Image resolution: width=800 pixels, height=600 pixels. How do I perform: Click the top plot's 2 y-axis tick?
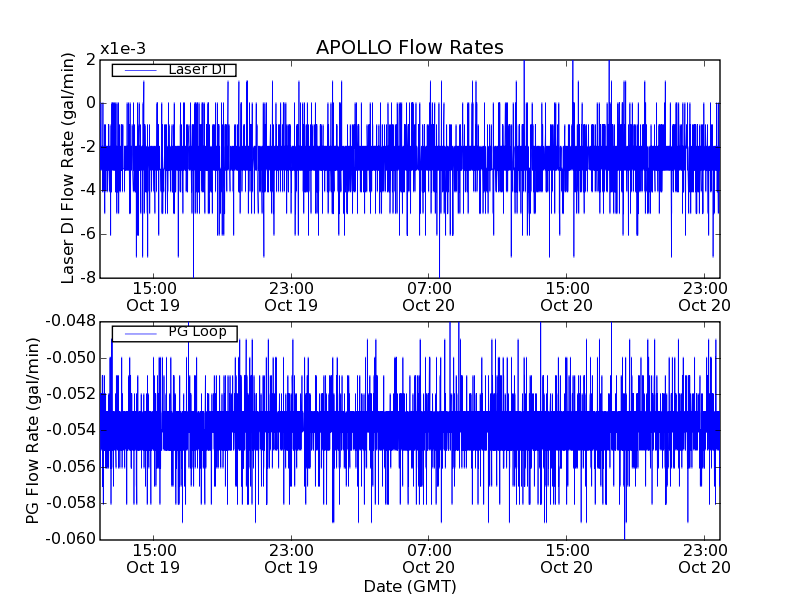point(91,59)
